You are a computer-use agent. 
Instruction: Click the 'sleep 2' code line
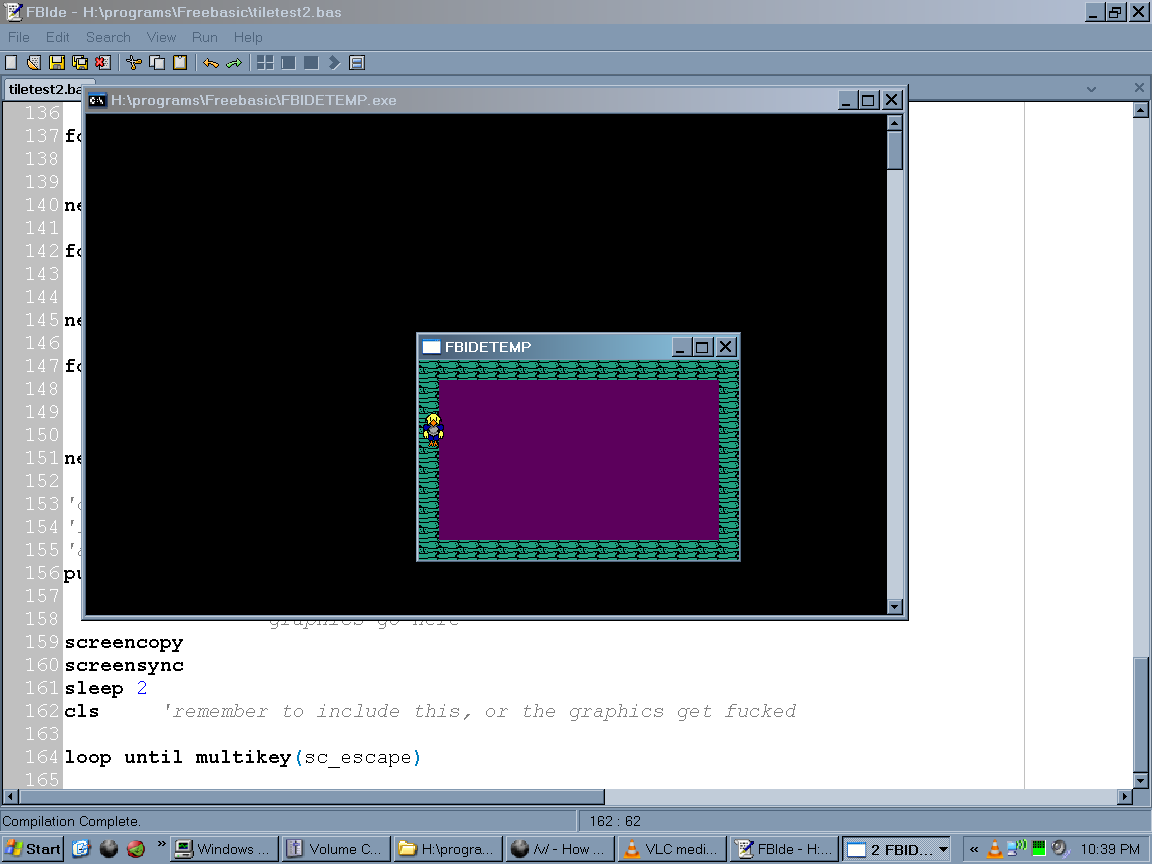[106, 688]
